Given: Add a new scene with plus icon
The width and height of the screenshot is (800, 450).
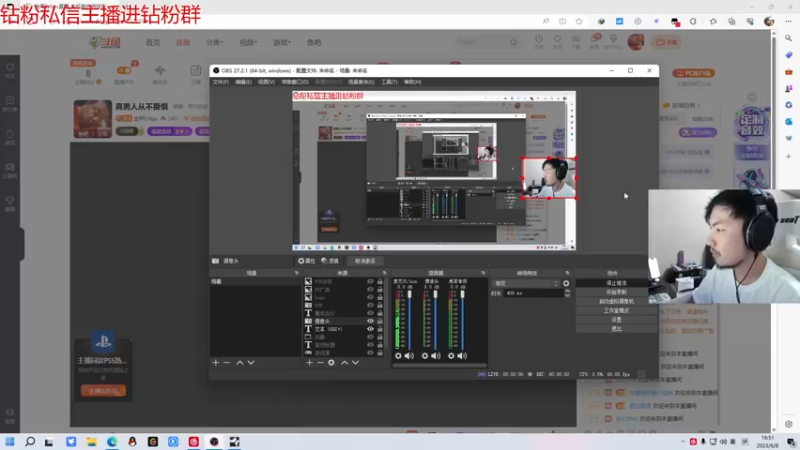Looking at the screenshot, I should tap(215, 362).
